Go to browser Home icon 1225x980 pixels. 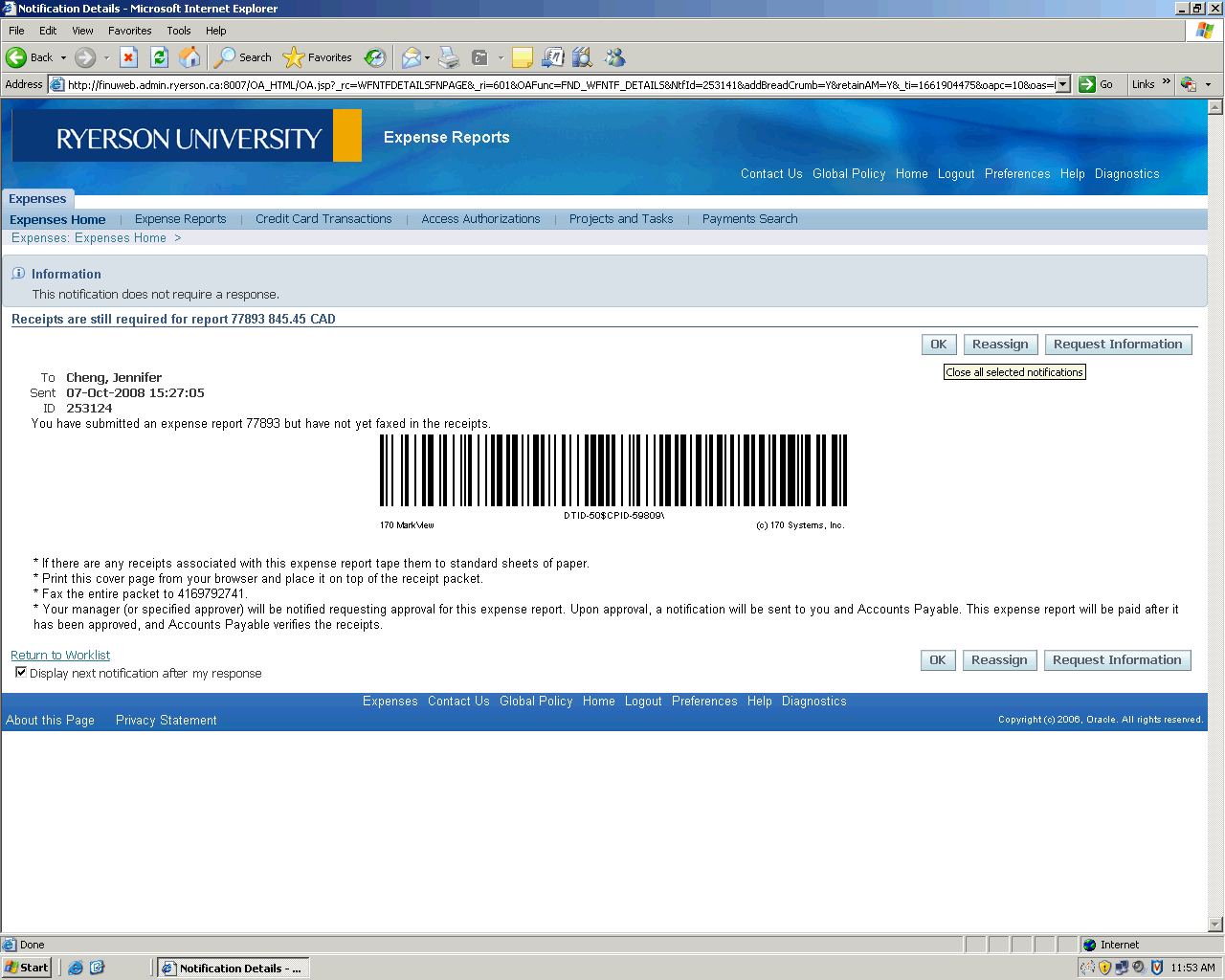click(x=190, y=57)
